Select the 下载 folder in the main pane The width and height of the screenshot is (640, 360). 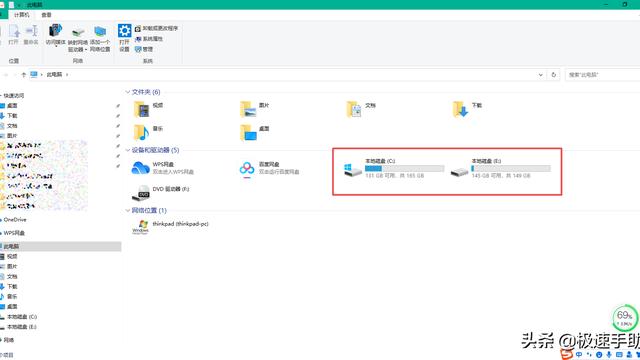click(x=467, y=109)
